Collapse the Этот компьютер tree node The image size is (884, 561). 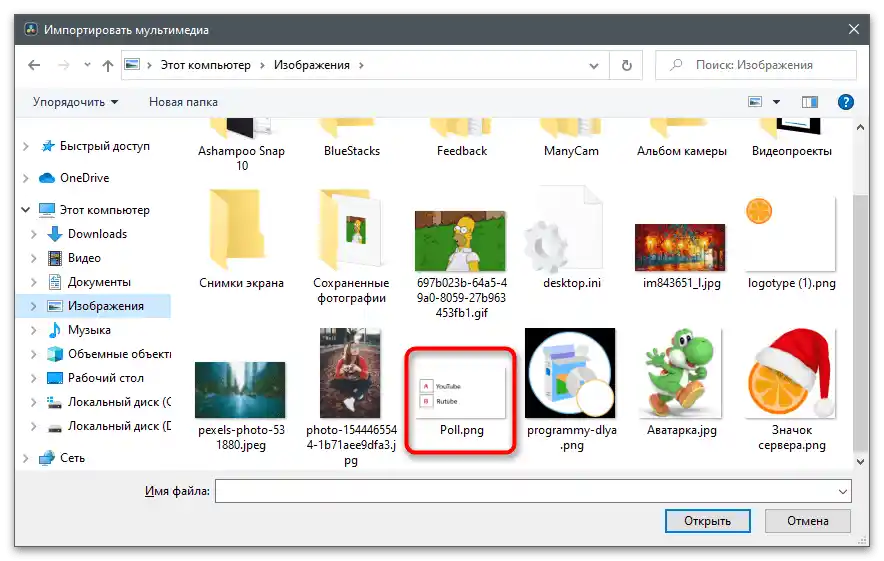[26, 210]
